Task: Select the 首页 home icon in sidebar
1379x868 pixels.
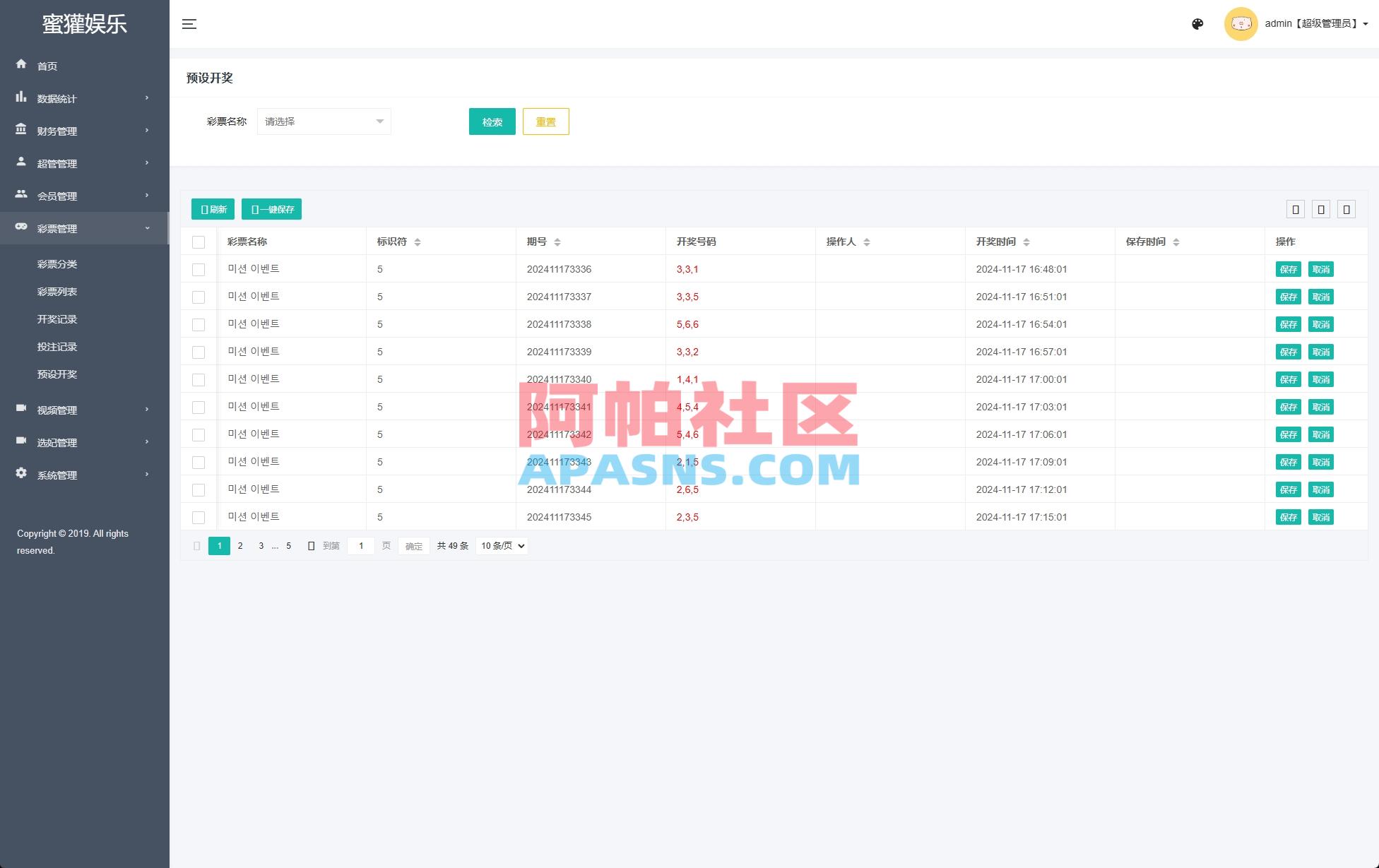Action: [x=21, y=65]
